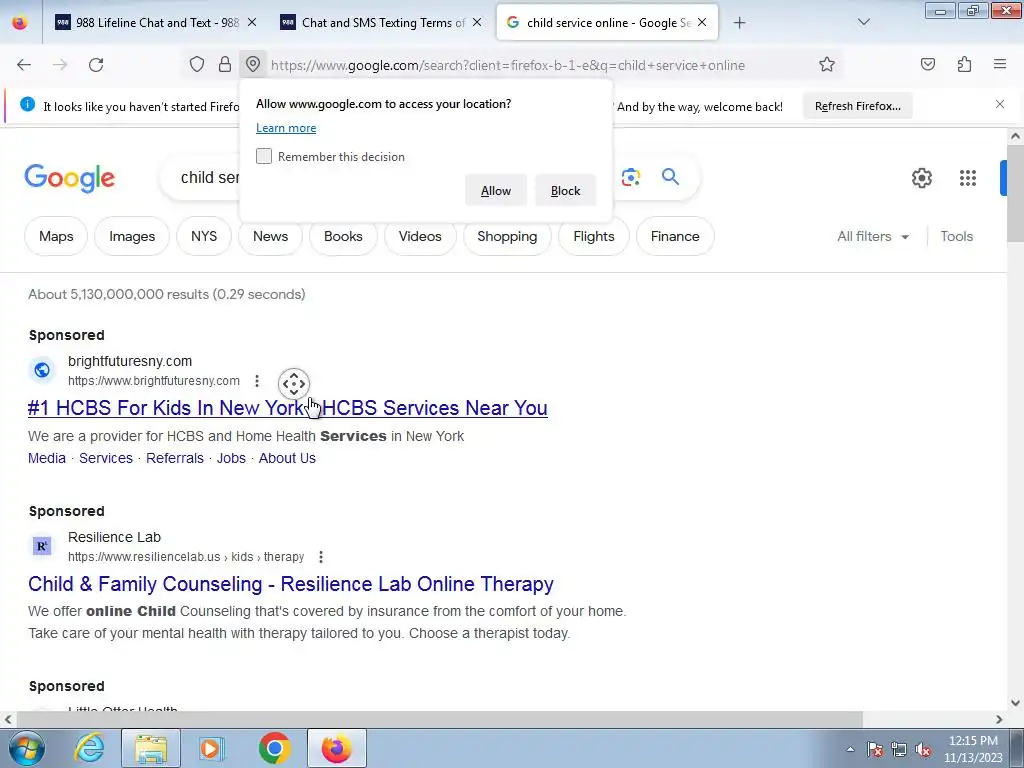Click the Google search magnifier icon
The height and width of the screenshot is (768, 1024).
coord(670,176)
